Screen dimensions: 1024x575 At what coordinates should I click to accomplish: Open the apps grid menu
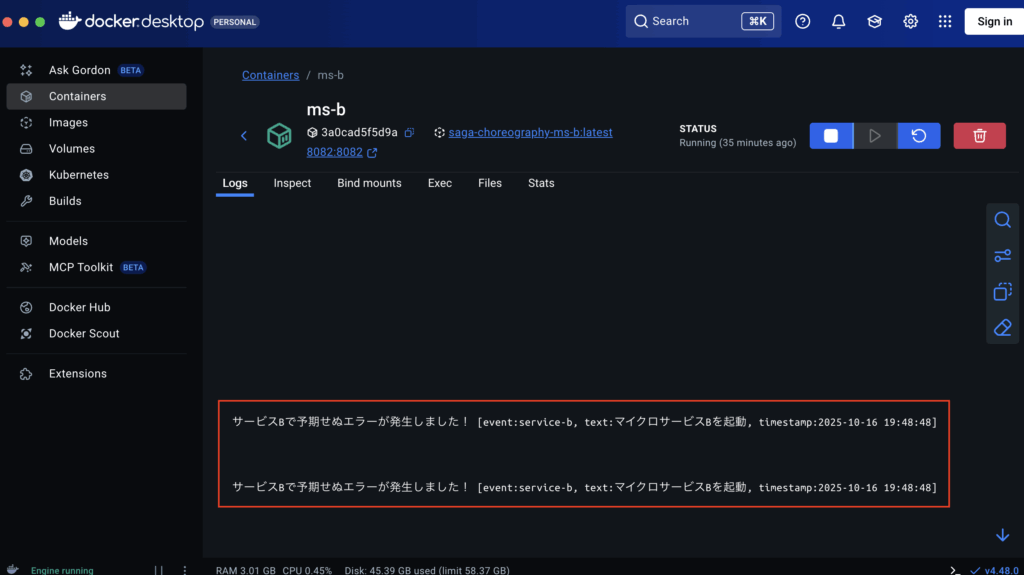click(945, 21)
